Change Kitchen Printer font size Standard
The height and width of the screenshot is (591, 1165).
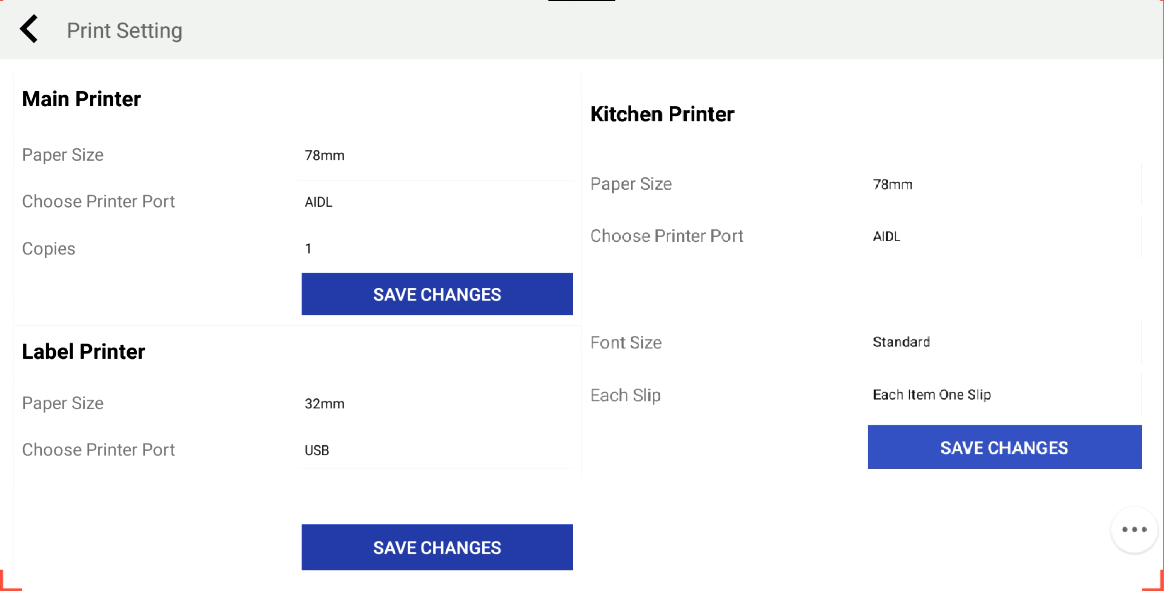(1004, 342)
